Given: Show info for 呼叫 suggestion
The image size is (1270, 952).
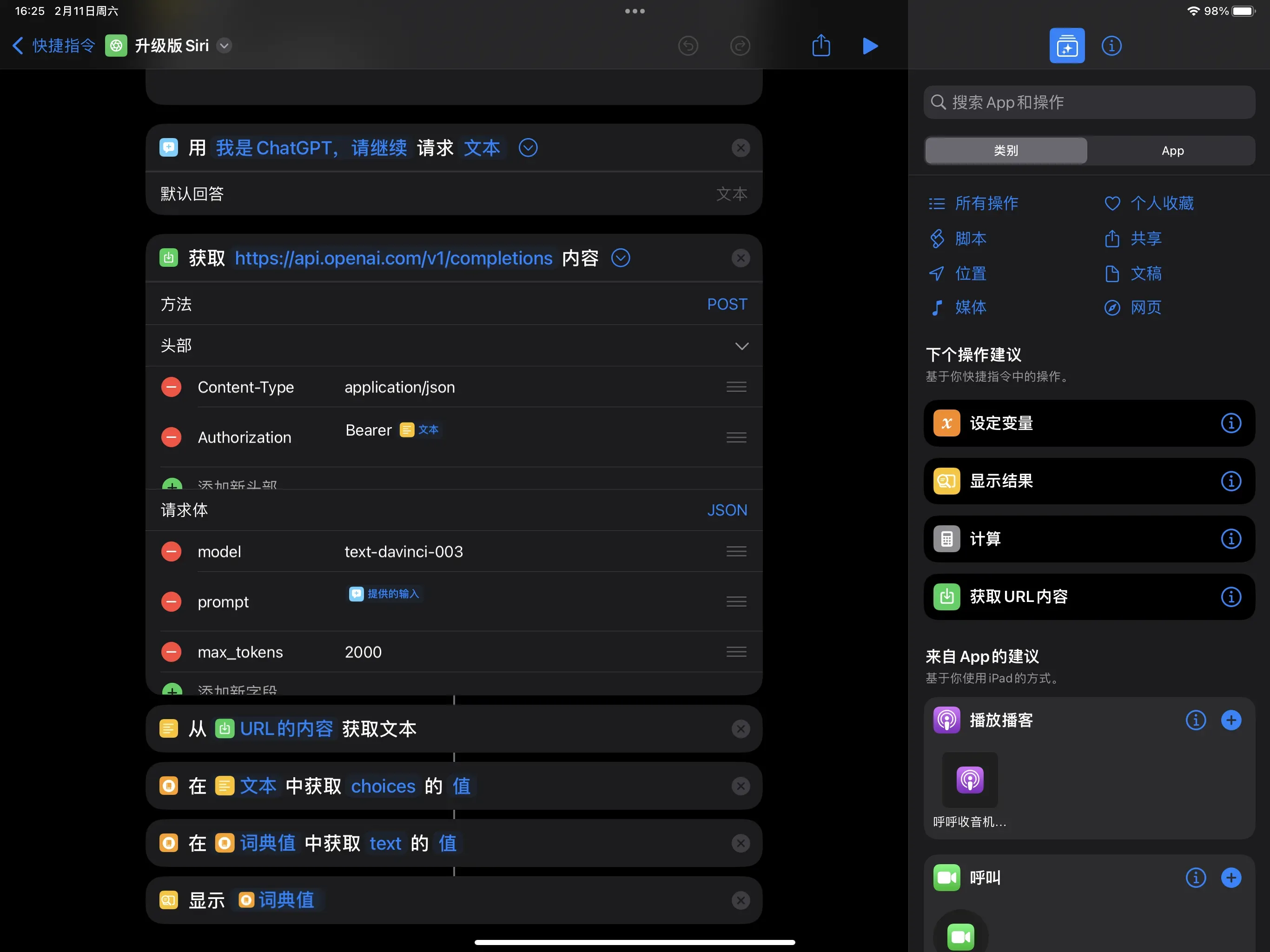Looking at the screenshot, I should pyautogui.click(x=1195, y=877).
